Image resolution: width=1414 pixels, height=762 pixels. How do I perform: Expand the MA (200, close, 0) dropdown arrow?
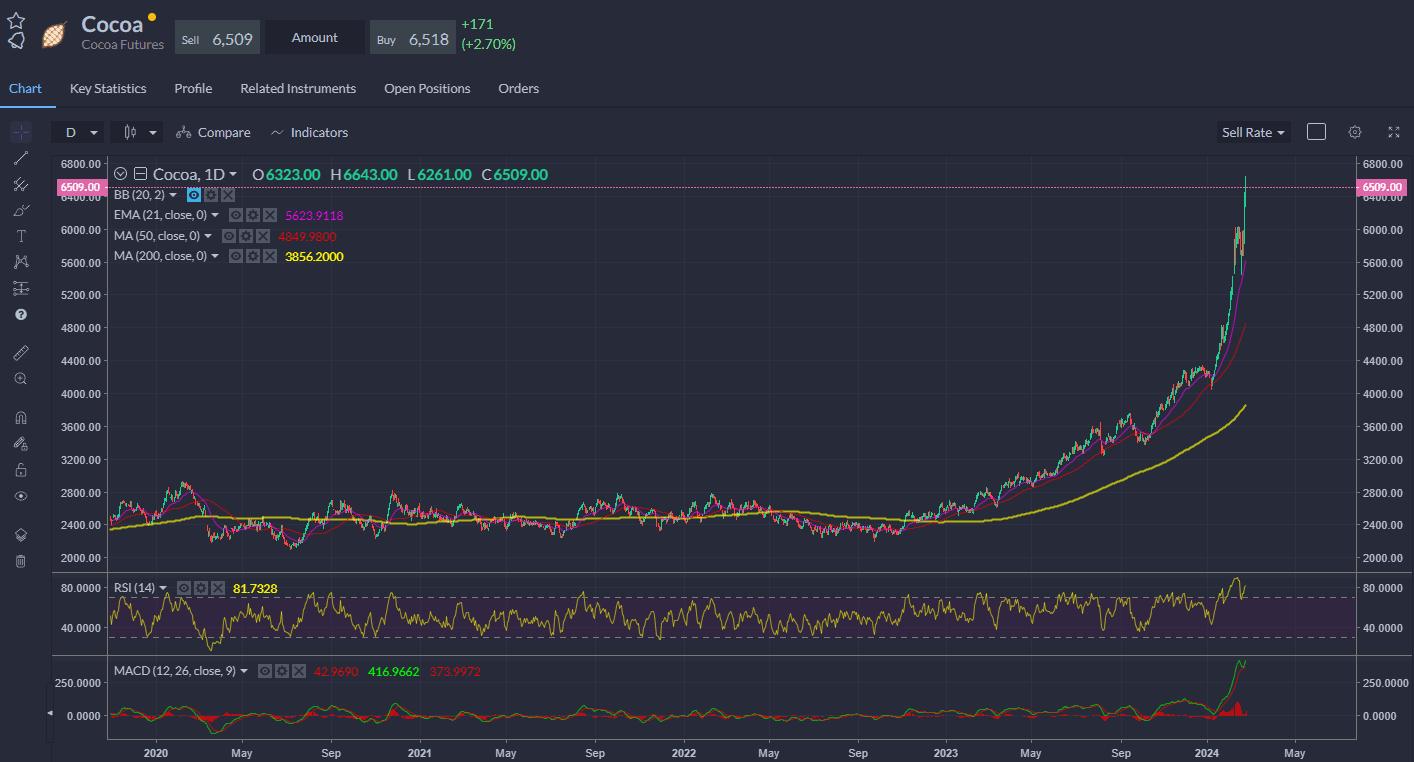coord(215,256)
